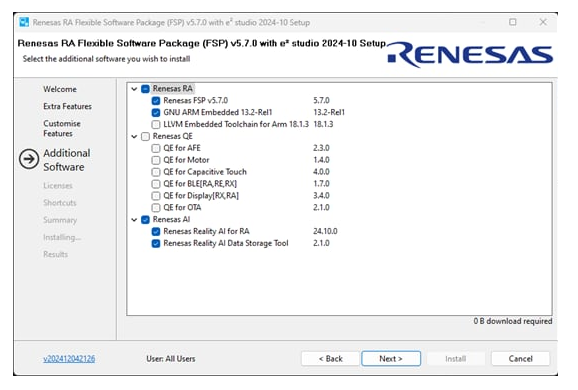Collapse the Renesas QE tree group
This screenshot has width=578, height=390.
click(x=134, y=136)
